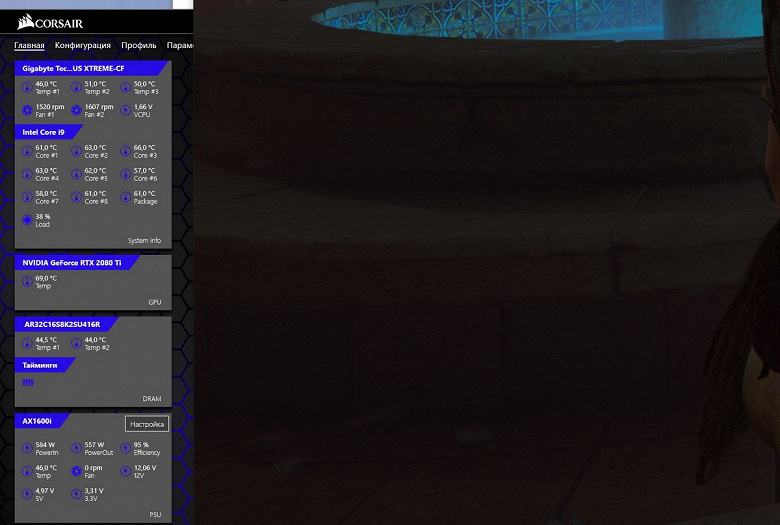Click the Core #8 temperature icon
The image size is (780, 525).
click(76, 197)
